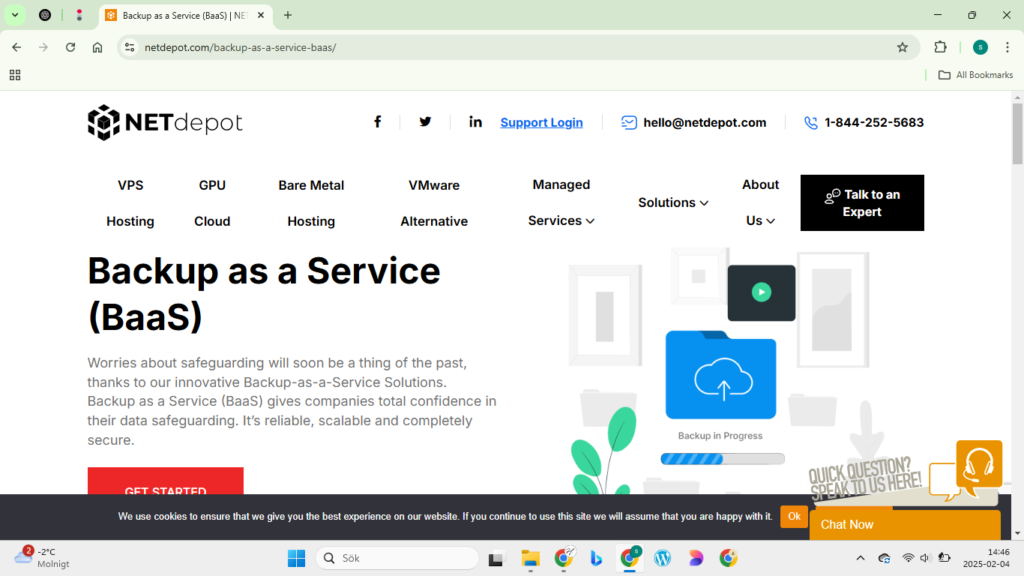Screen dimensions: 1024x576
Task: Reload the page
Action: 71,47
